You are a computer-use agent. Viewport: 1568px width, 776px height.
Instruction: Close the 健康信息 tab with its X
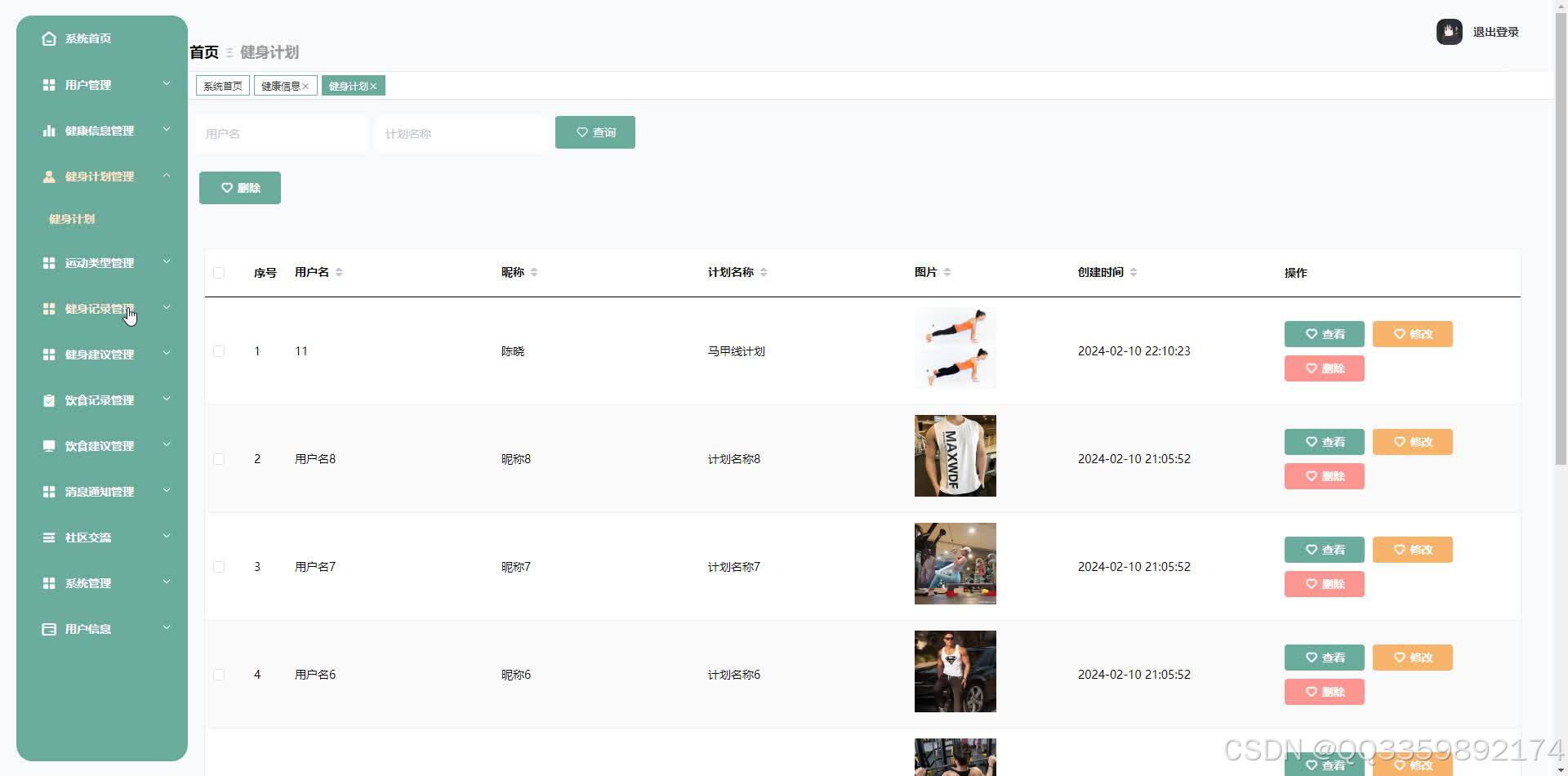[x=305, y=86]
